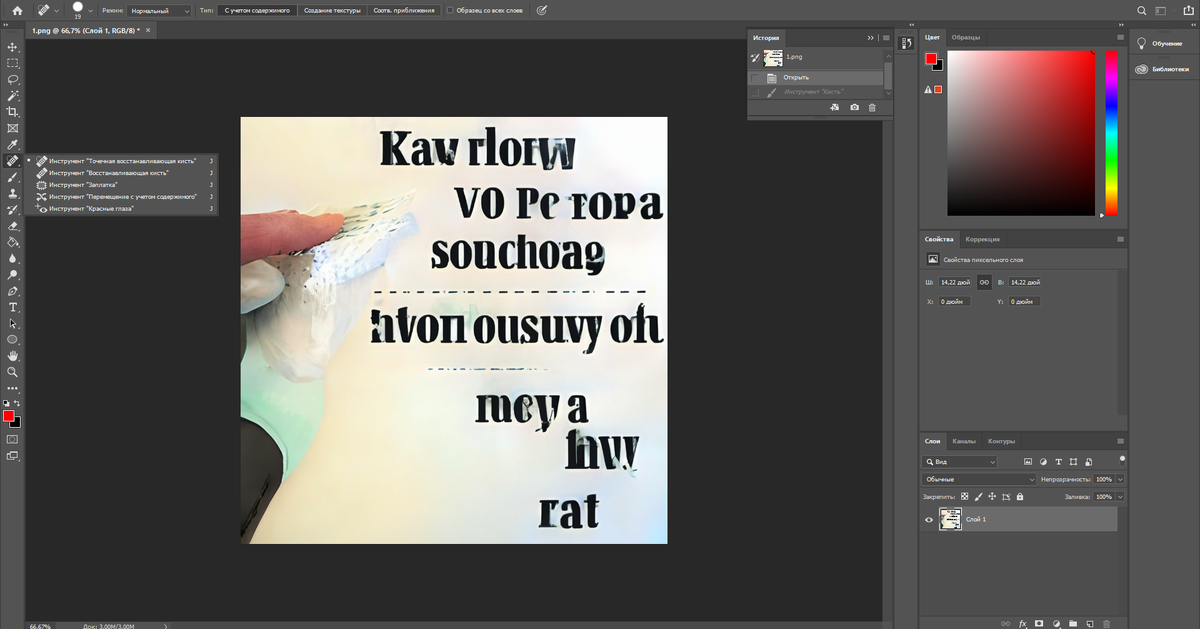Create a new layer icon
Viewport: 1200px width, 629px height.
[x=1090, y=623]
